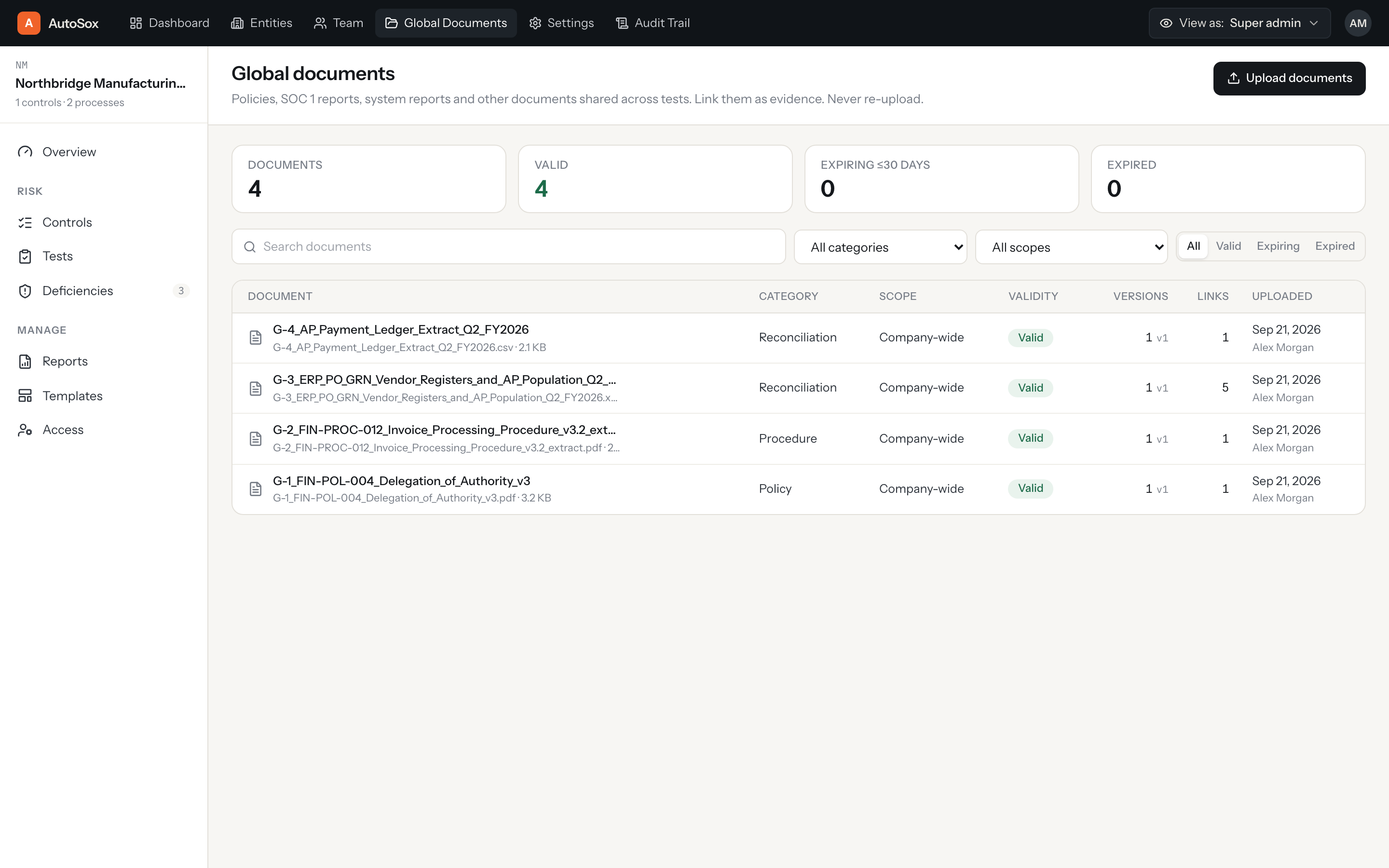Go to Overview in sidebar
The image size is (1389, 868).
point(103,151)
